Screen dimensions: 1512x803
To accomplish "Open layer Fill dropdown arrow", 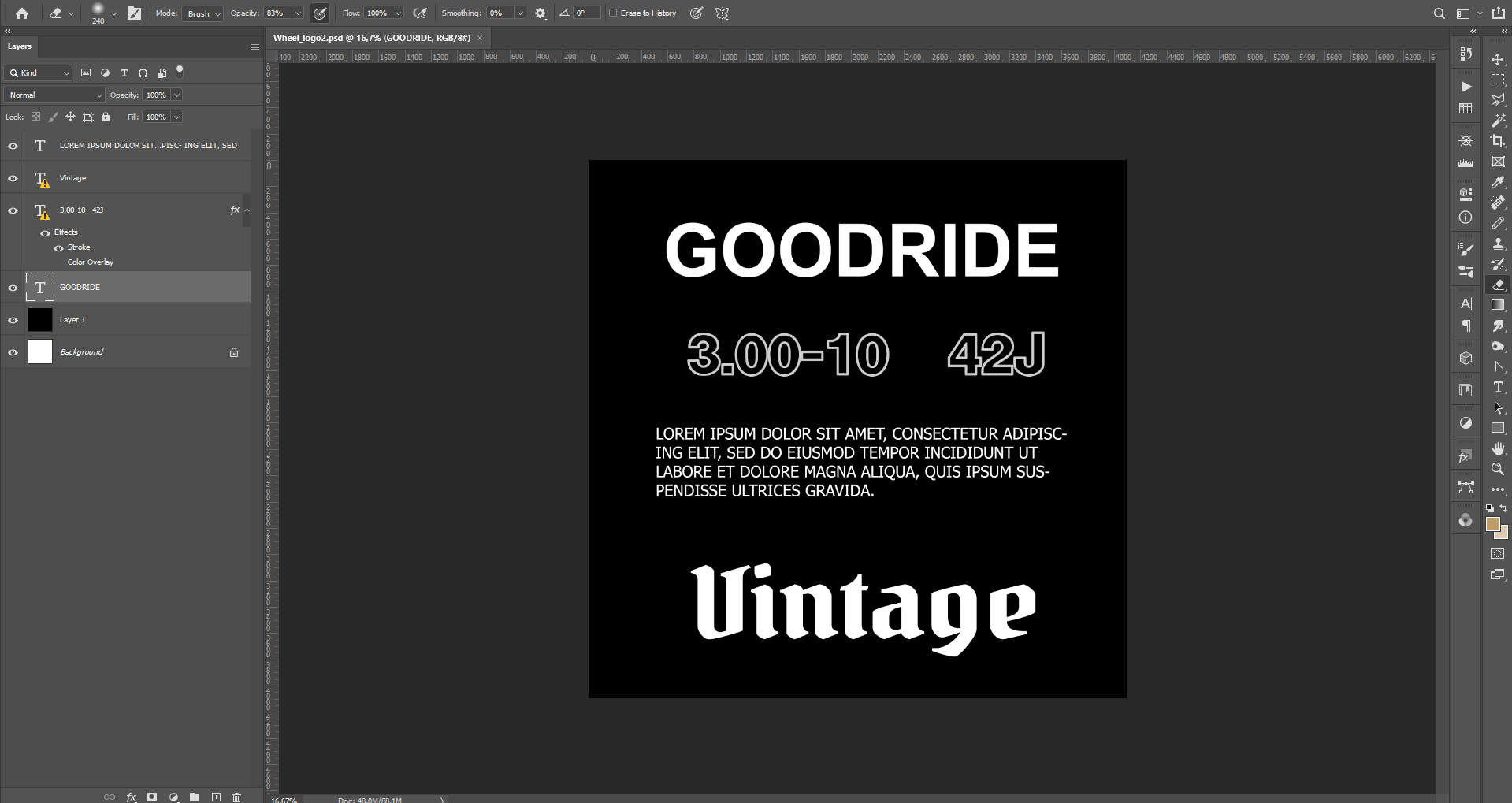I will (x=176, y=117).
